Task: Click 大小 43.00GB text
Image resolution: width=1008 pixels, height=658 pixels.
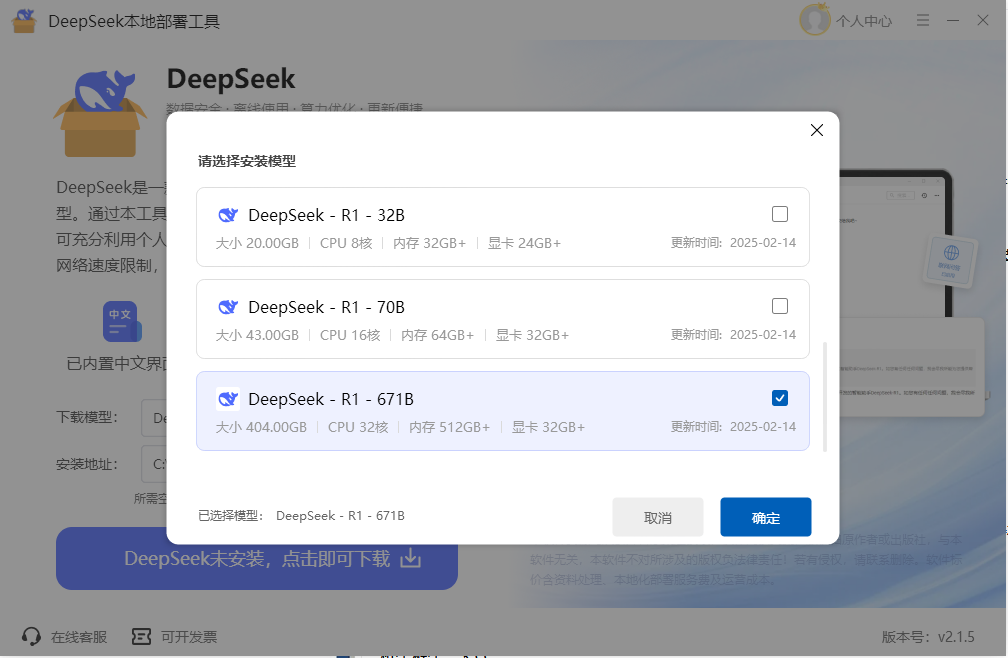Action: pos(257,335)
